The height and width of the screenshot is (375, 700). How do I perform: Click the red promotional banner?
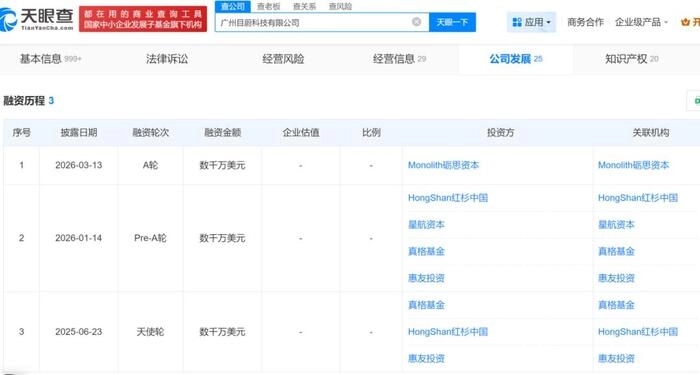tap(143, 19)
